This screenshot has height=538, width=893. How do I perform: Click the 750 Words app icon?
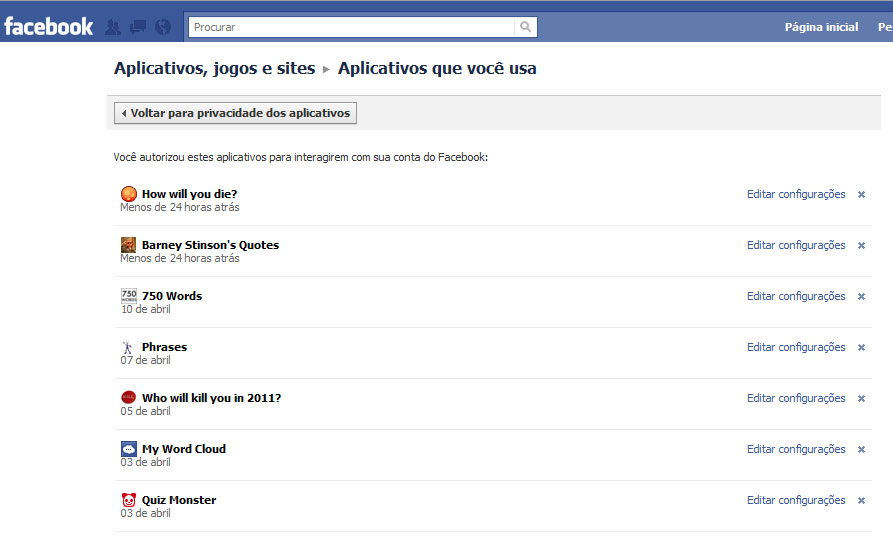pos(129,295)
